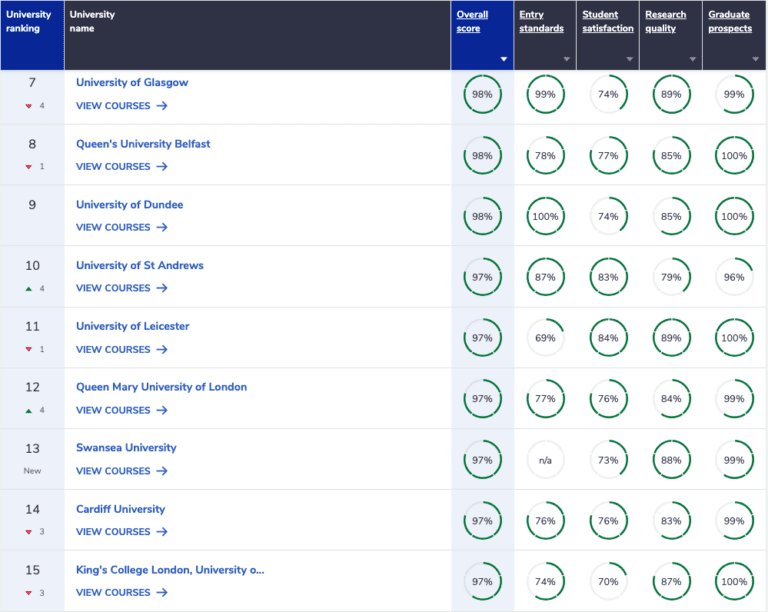Click the red down-rank arrow for Glasgow
Viewport: 768px width, 612px height.
coord(28,106)
